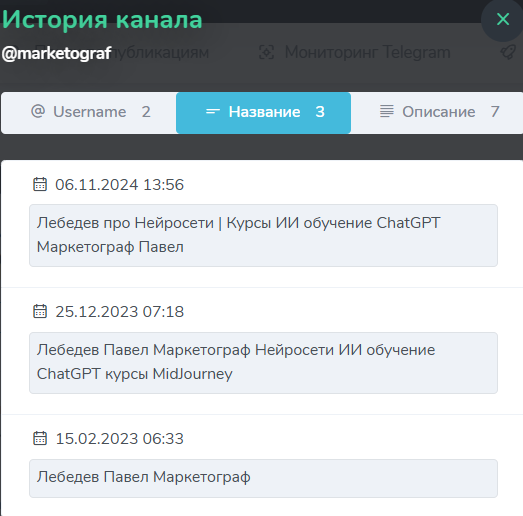Click the @marketograf channel handle

coord(56,53)
